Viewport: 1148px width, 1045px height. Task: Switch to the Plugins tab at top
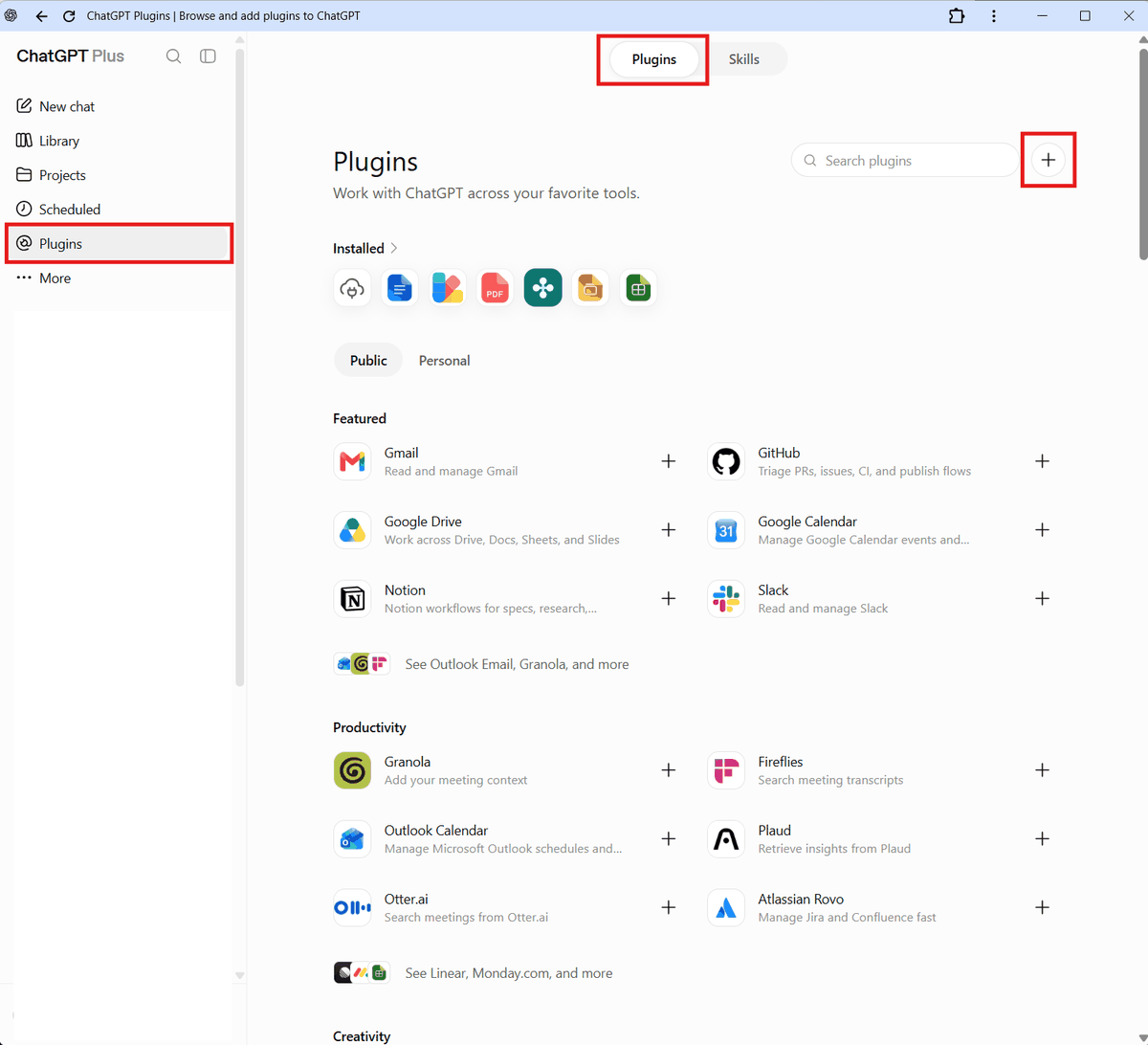pos(654,59)
